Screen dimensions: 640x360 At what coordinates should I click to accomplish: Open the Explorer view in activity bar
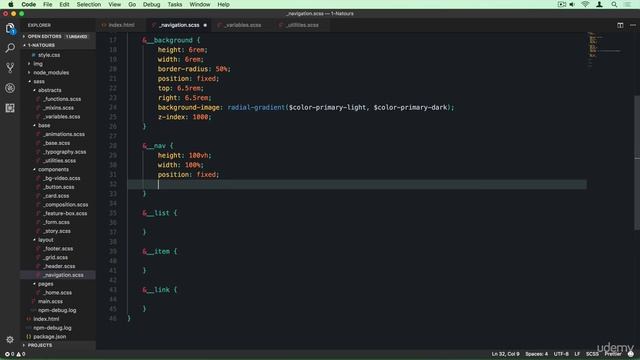tap(10, 28)
